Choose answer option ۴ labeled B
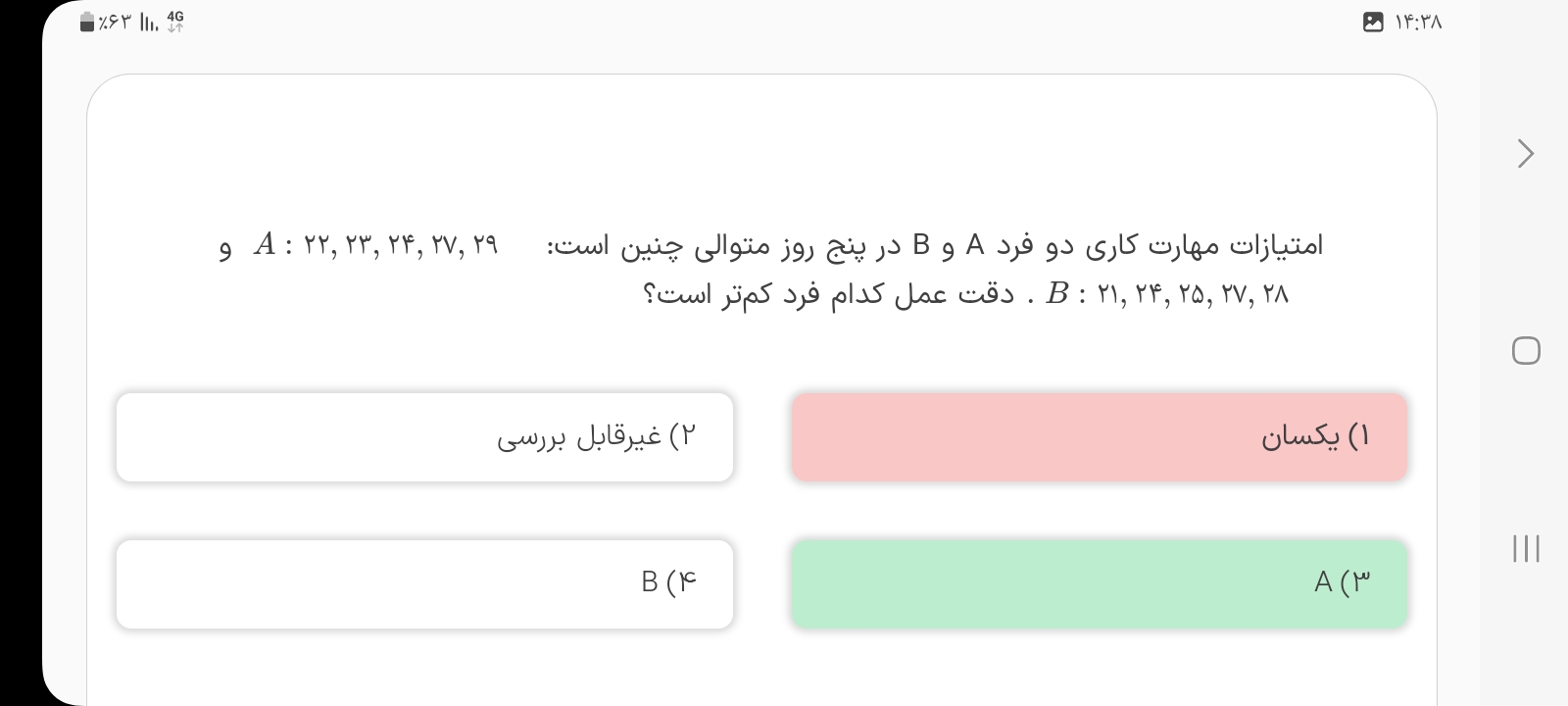This screenshot has height=706, width=1568. (424, 583)
